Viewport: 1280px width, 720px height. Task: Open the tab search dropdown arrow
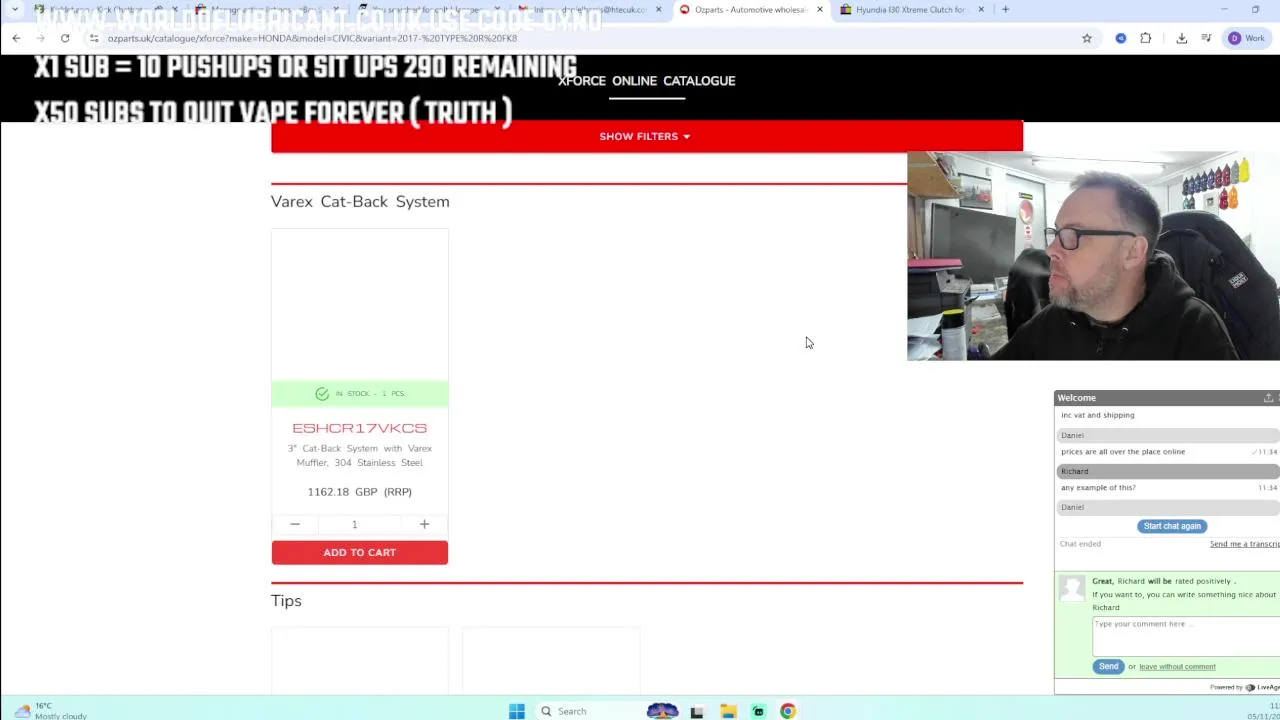[x=15, y=10]
